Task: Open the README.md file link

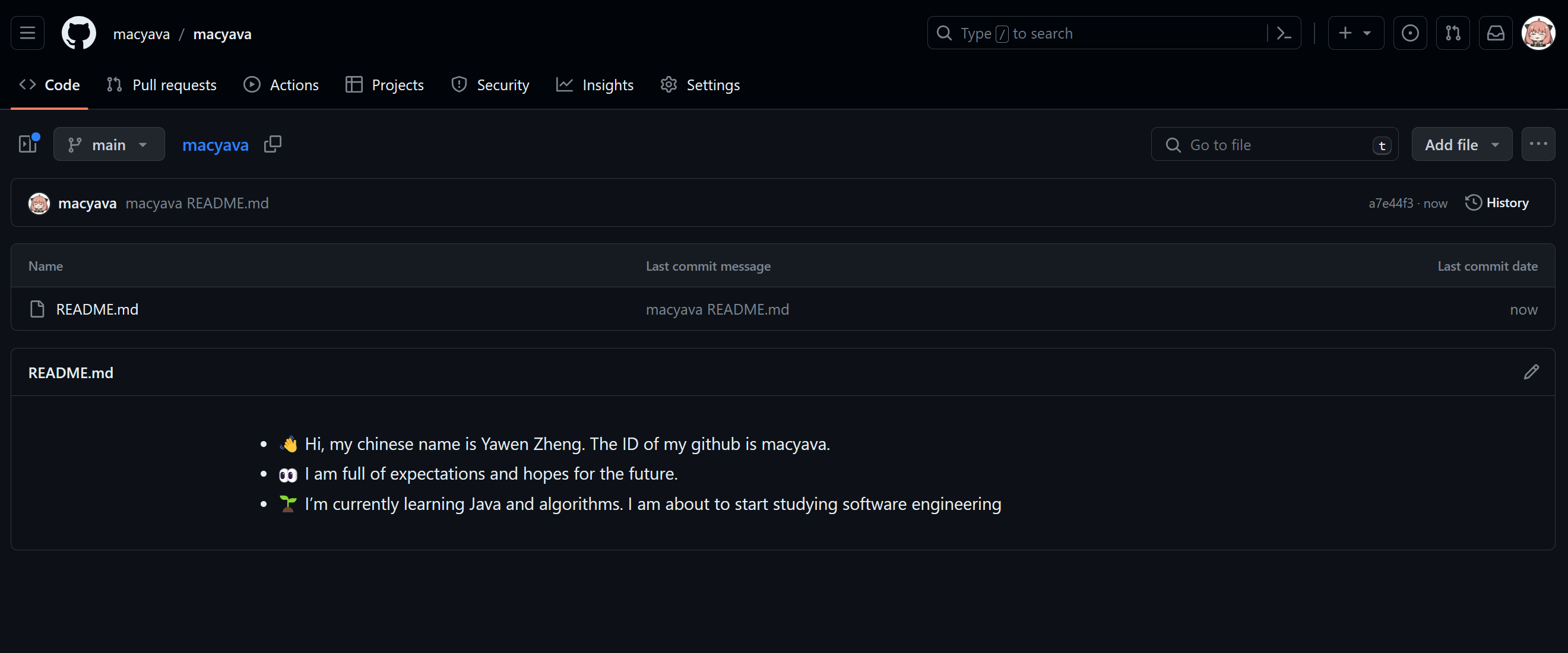Action: click(x=97, y=309)
